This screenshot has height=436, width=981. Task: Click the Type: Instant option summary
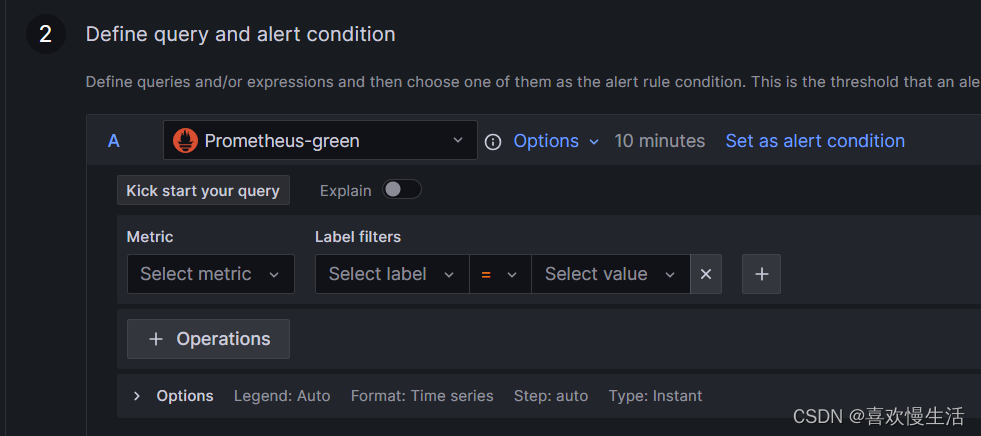[x=655, y=396]
